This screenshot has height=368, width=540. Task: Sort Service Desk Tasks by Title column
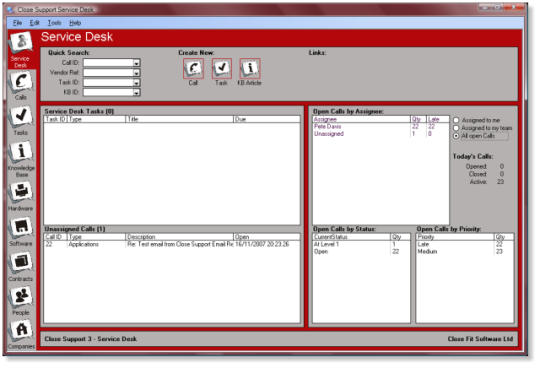179,119
